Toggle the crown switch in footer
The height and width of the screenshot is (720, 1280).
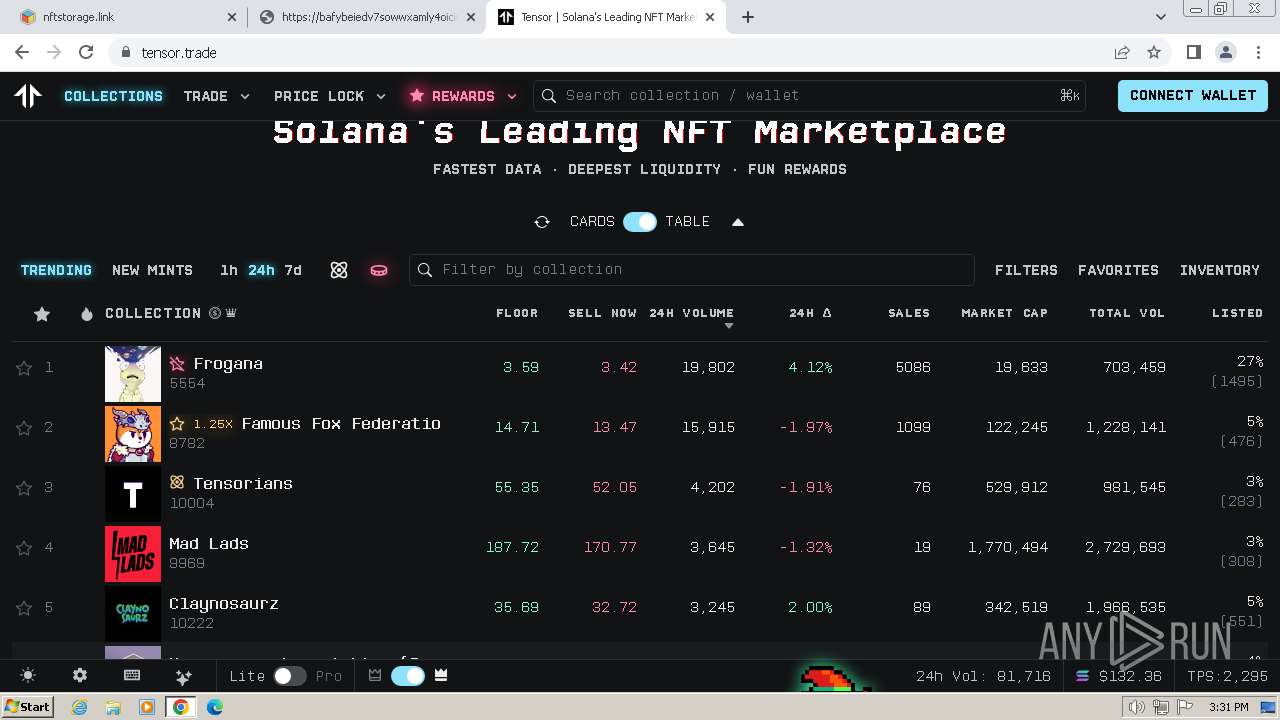click(408, 676)
